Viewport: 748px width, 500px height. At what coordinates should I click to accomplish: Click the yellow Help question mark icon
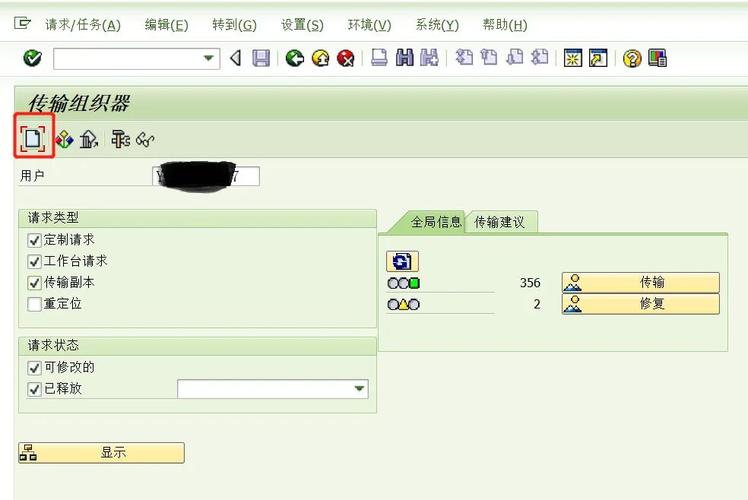pyautogui.click(x=632, y=59)
